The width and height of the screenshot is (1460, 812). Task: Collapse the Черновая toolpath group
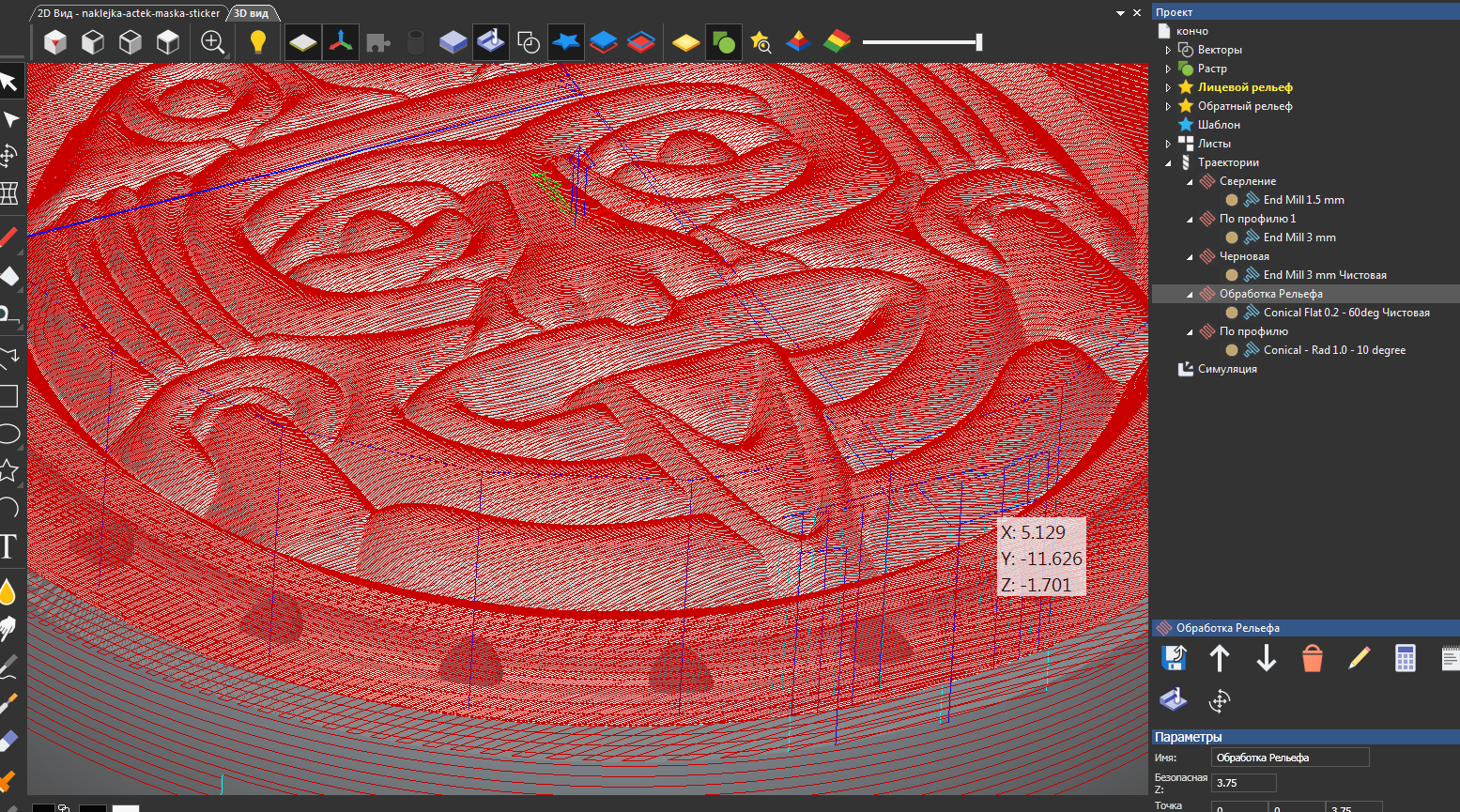tap(1190, 256)
